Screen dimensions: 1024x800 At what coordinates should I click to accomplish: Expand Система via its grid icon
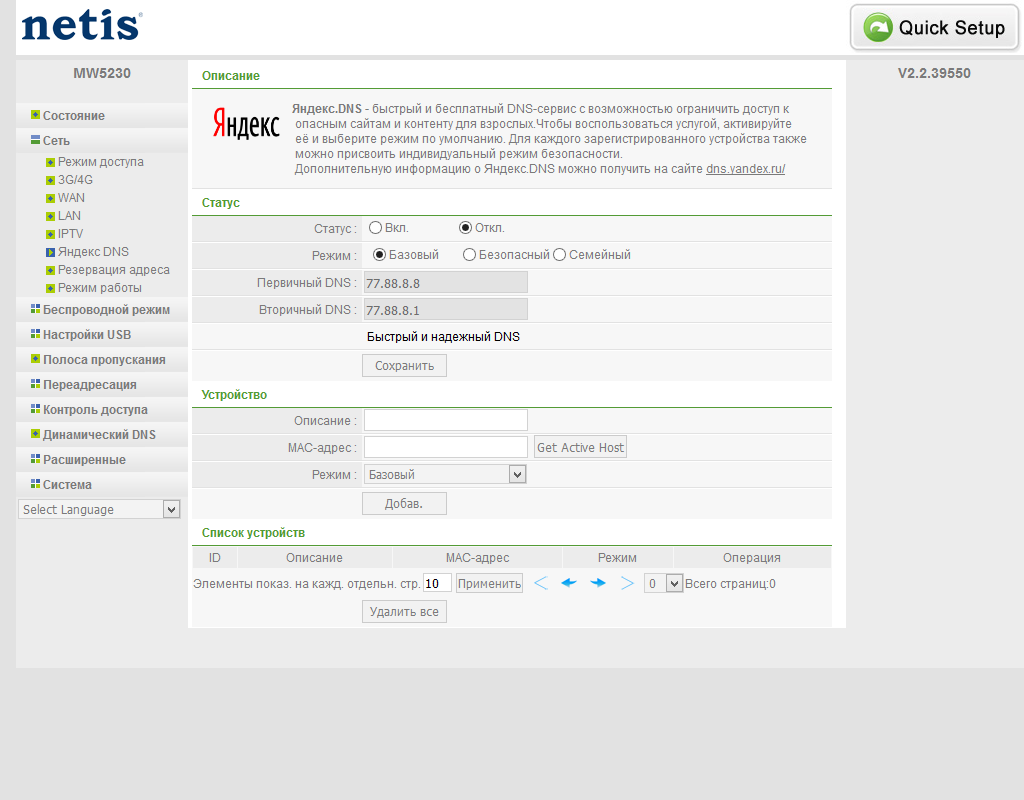click(x=35, y=484)
